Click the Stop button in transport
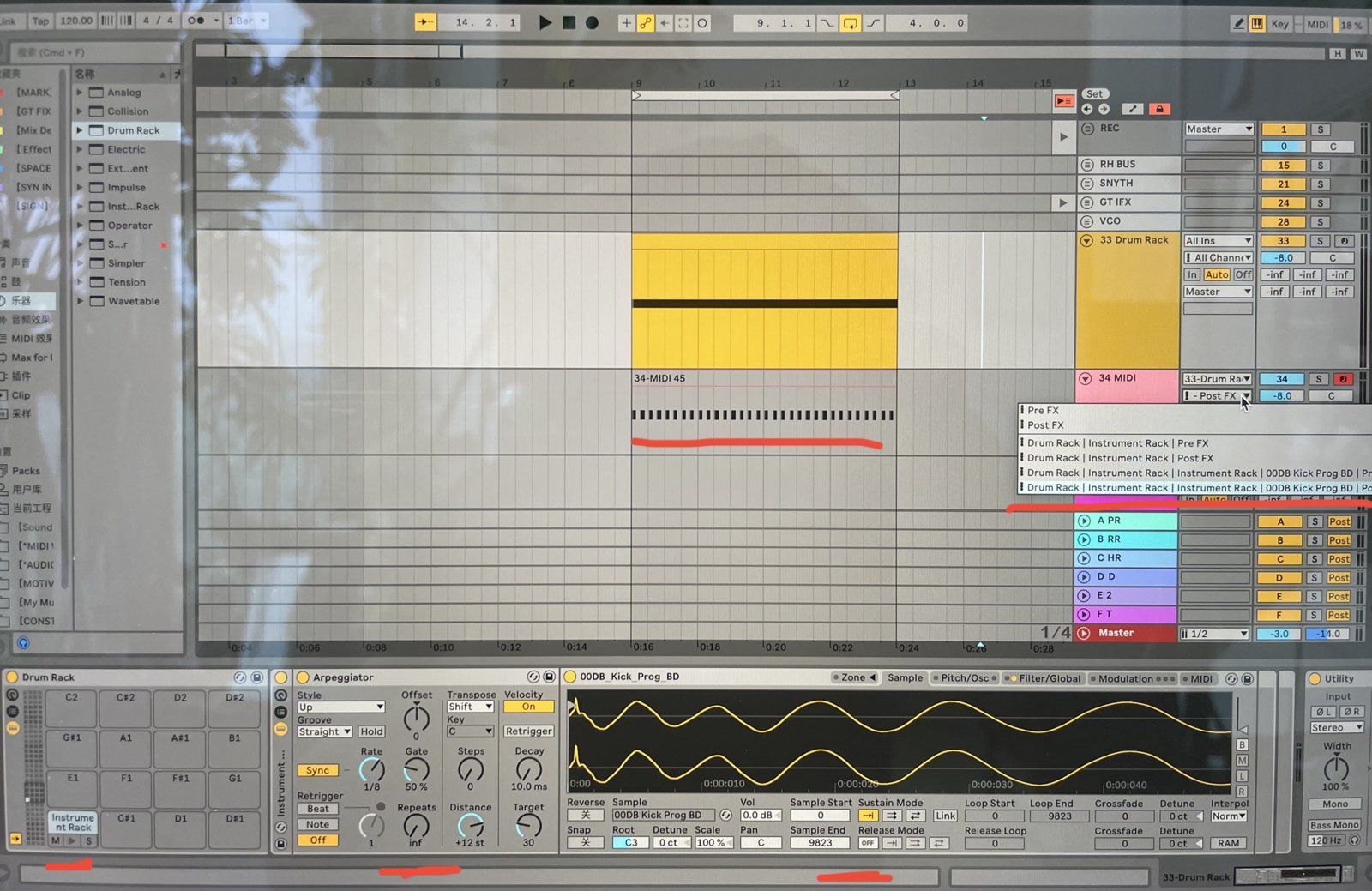The width and height of the screenshot is (1372, 891). click(x=569, y=23)
